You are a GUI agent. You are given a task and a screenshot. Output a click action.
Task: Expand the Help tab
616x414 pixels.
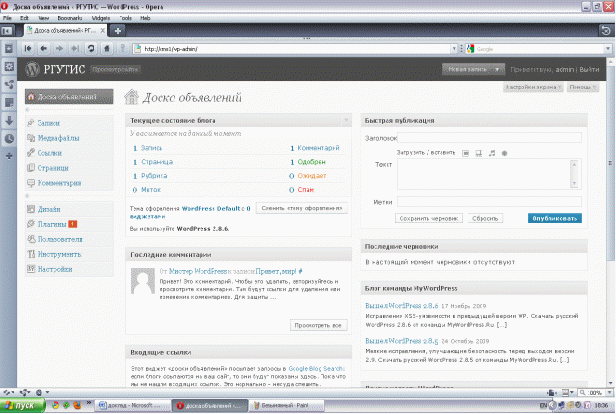click(x=583, y=87)
